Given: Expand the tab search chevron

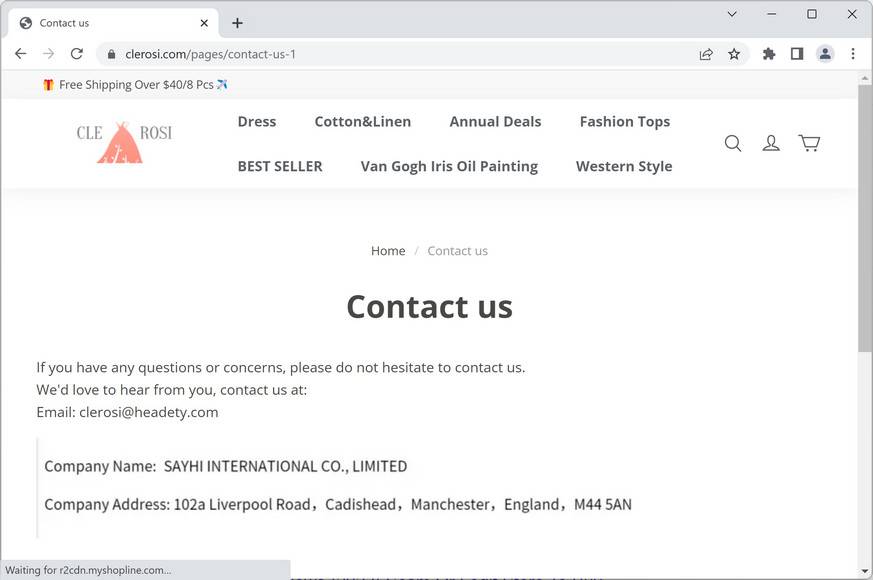Looking at the screenshot, I should click(x=732, y=14).
